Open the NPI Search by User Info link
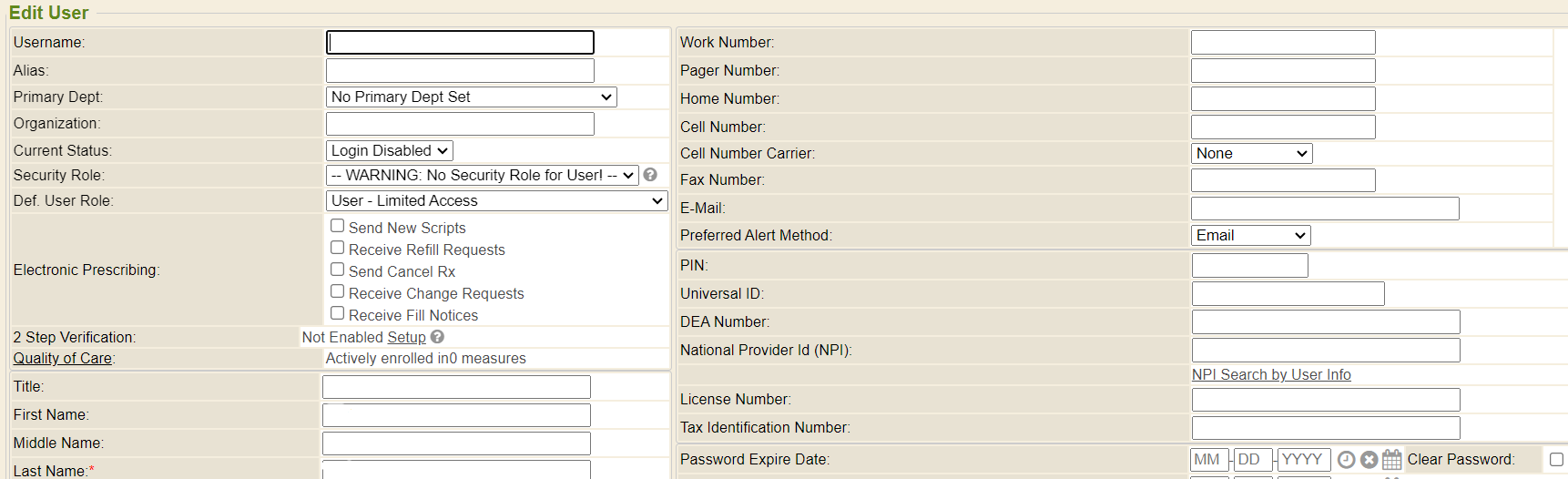The height and width of the screenshot is (479, 1568). tap(1271, 375)
